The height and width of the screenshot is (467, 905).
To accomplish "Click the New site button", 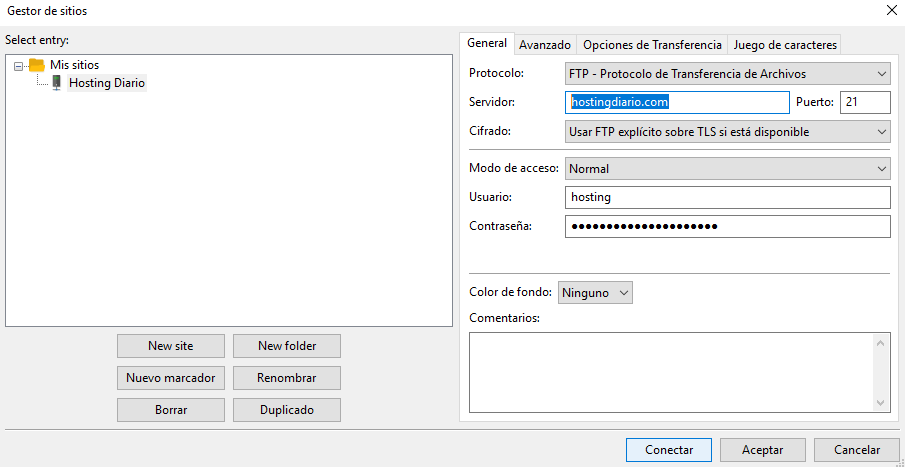I will (171, 346).
